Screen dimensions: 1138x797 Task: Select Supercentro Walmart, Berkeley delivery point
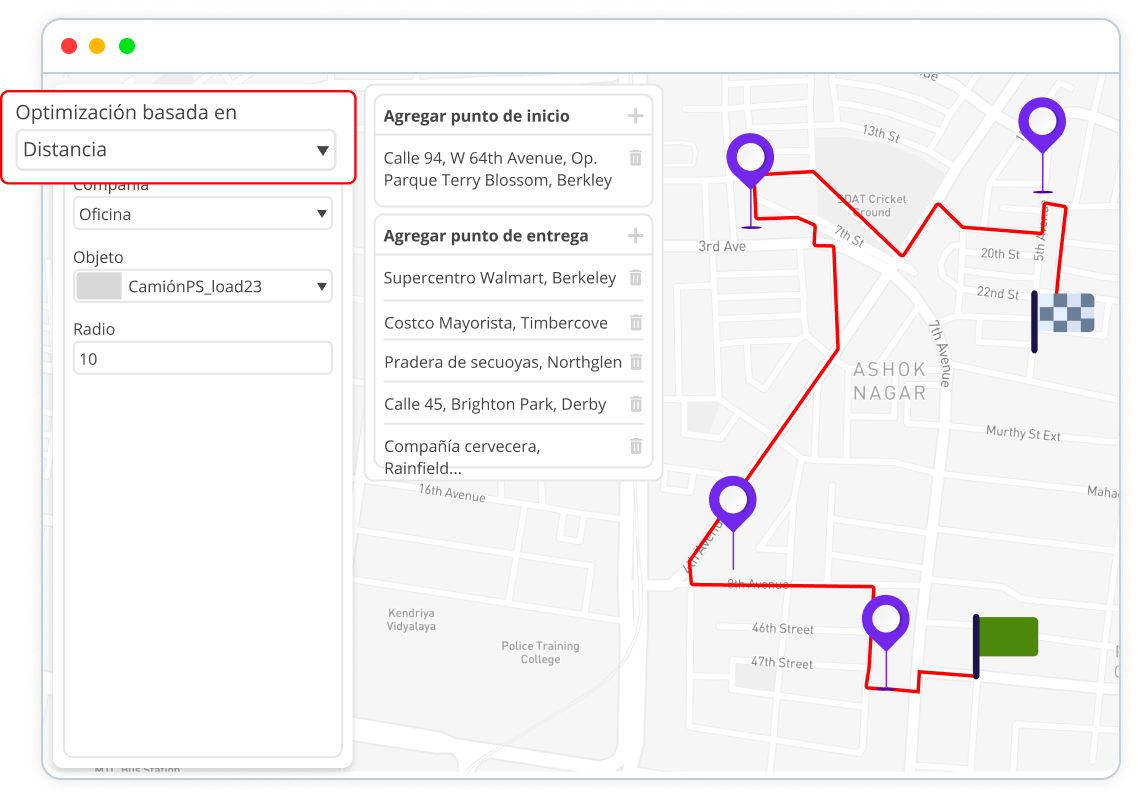(x=499, y=278)
